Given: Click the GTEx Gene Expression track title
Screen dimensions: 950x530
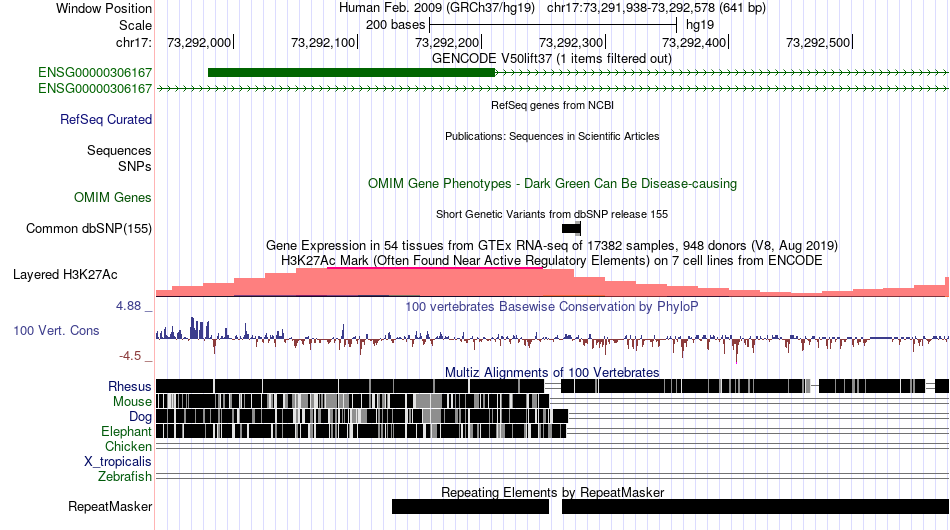Looking at the screenshot, I should coord(552,246).
